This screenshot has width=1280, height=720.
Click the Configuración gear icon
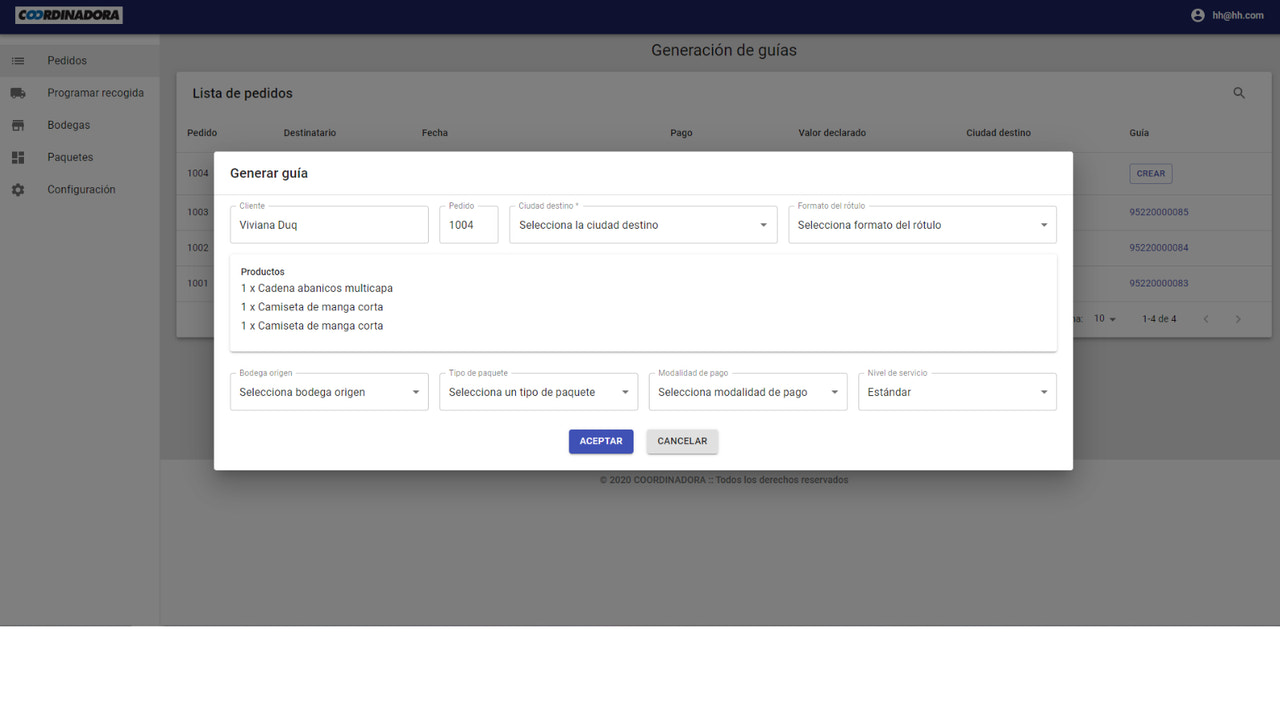[x=18, y=189]
